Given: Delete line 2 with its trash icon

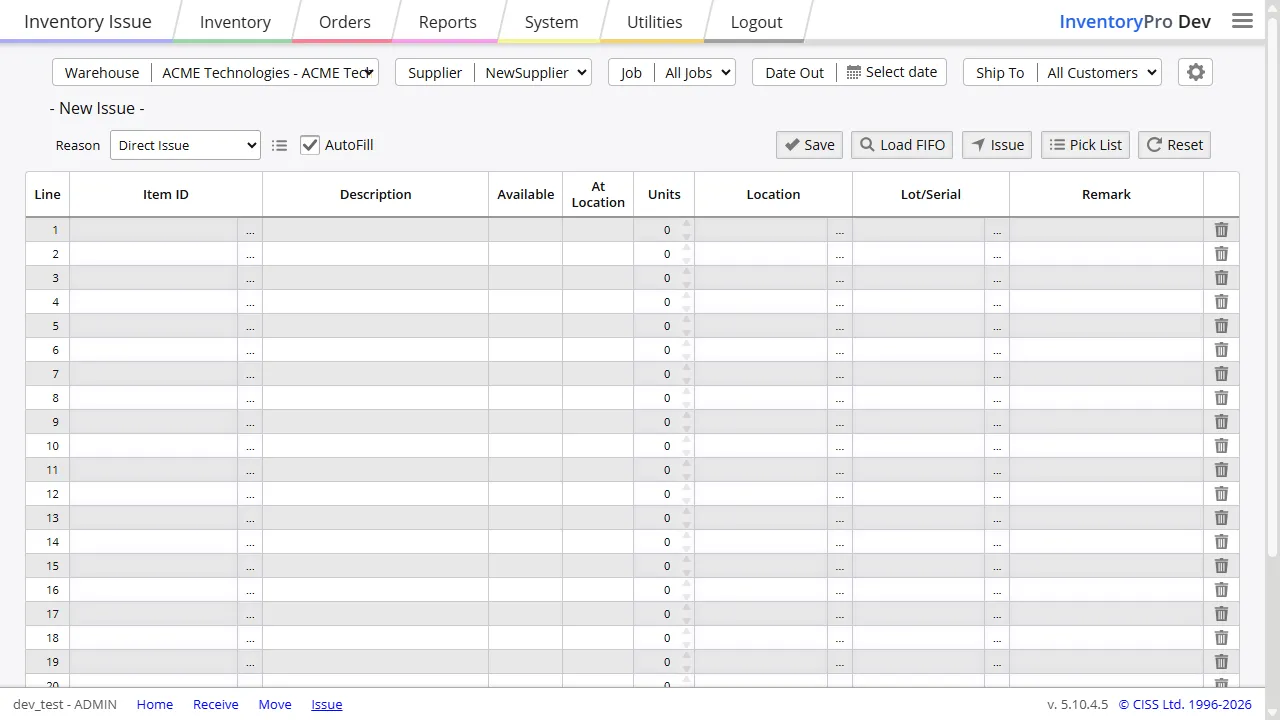Looking at the screenshot, I should [x=1221, y=254].
